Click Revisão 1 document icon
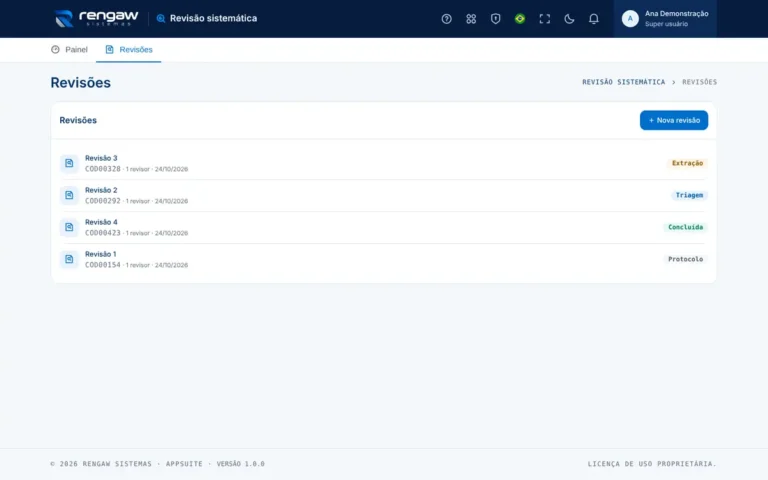The image size is (768, 480). click(69, 259)
